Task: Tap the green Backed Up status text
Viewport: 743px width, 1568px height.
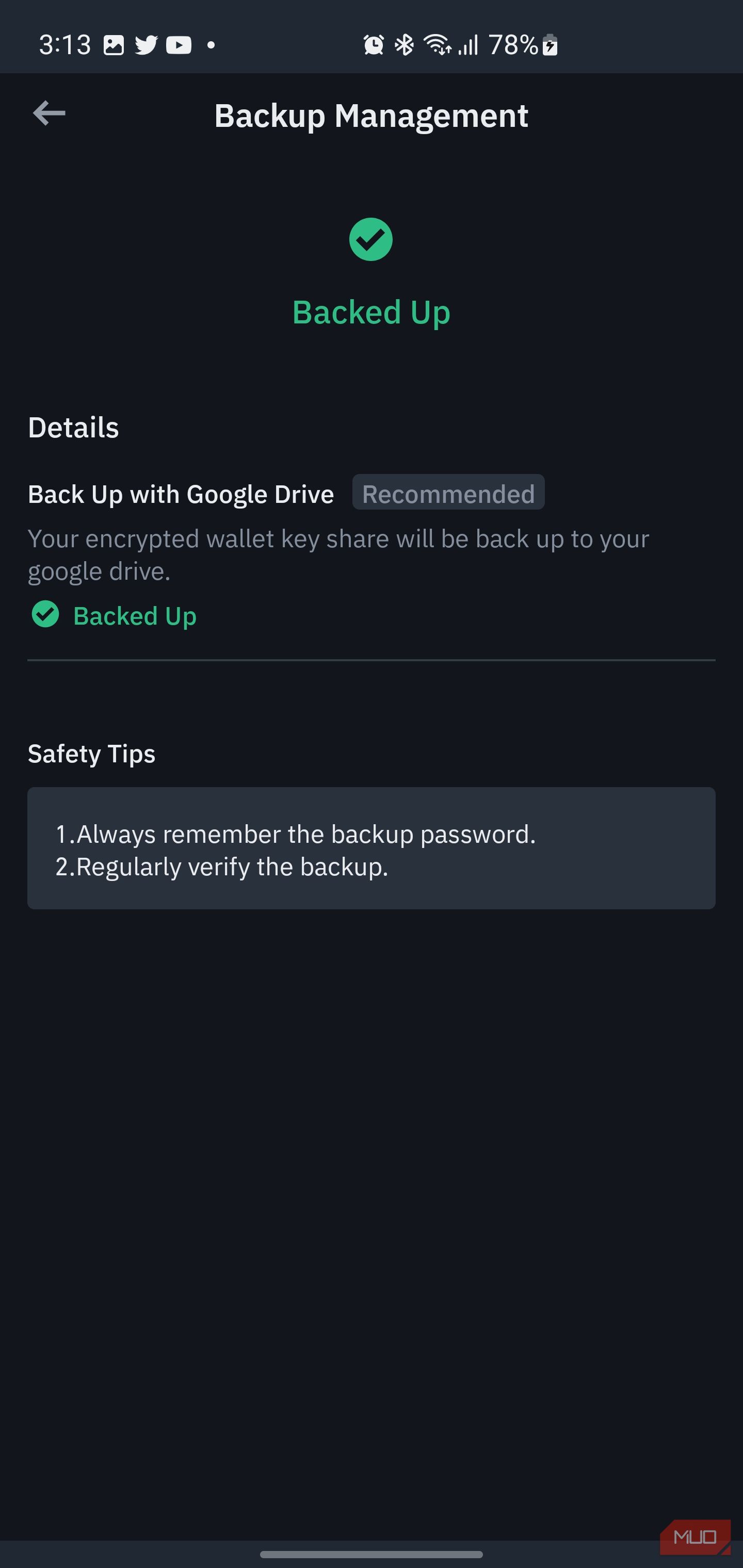Action: [372, 312]
